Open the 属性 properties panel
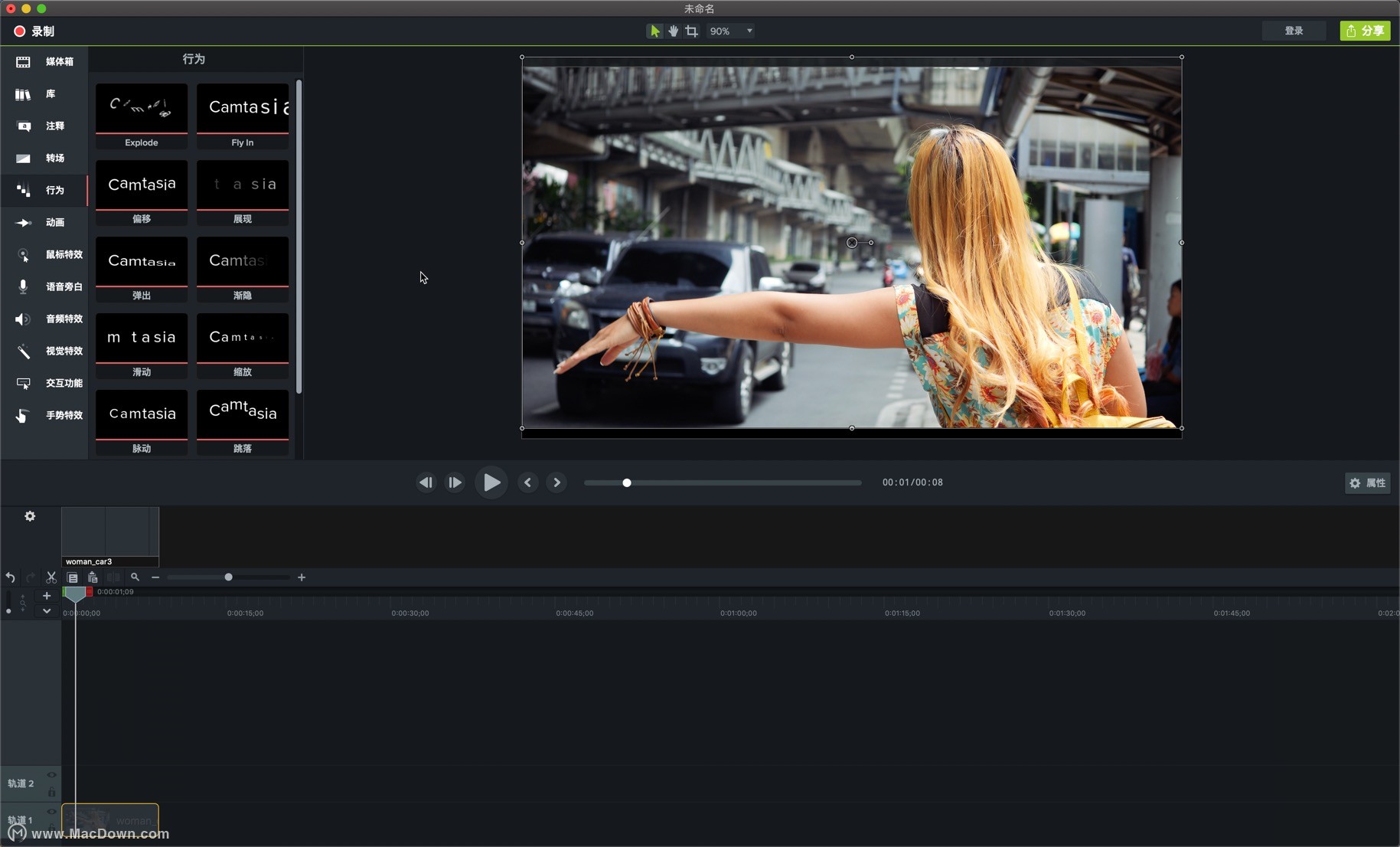1400x847 pixels. [x=1367, y=482]
